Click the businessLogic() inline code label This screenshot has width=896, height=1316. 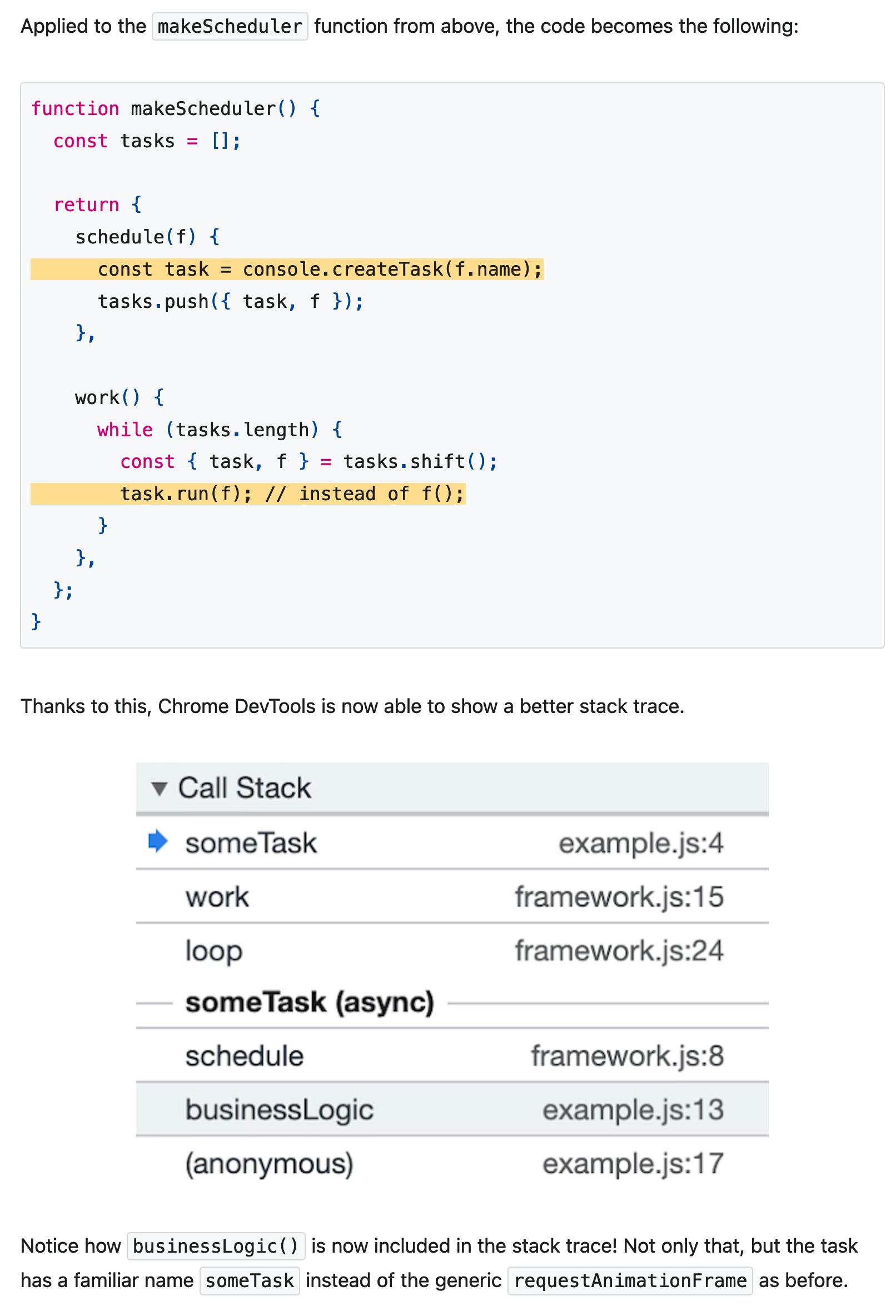(x=215, y=1245)
